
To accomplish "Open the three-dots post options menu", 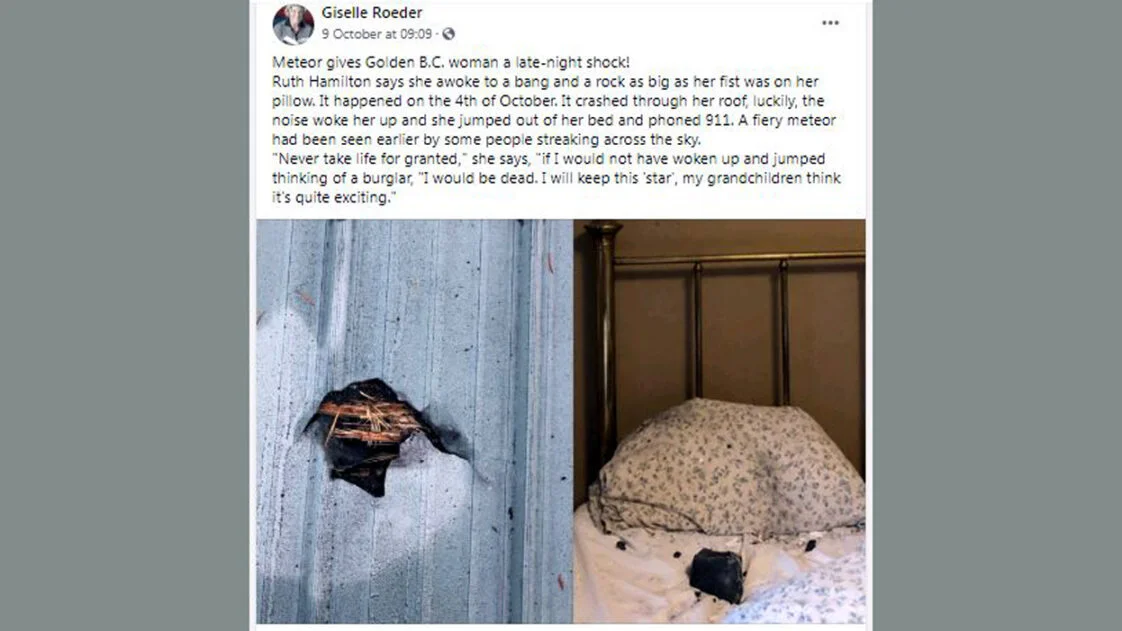I will (x=830, y=23).
